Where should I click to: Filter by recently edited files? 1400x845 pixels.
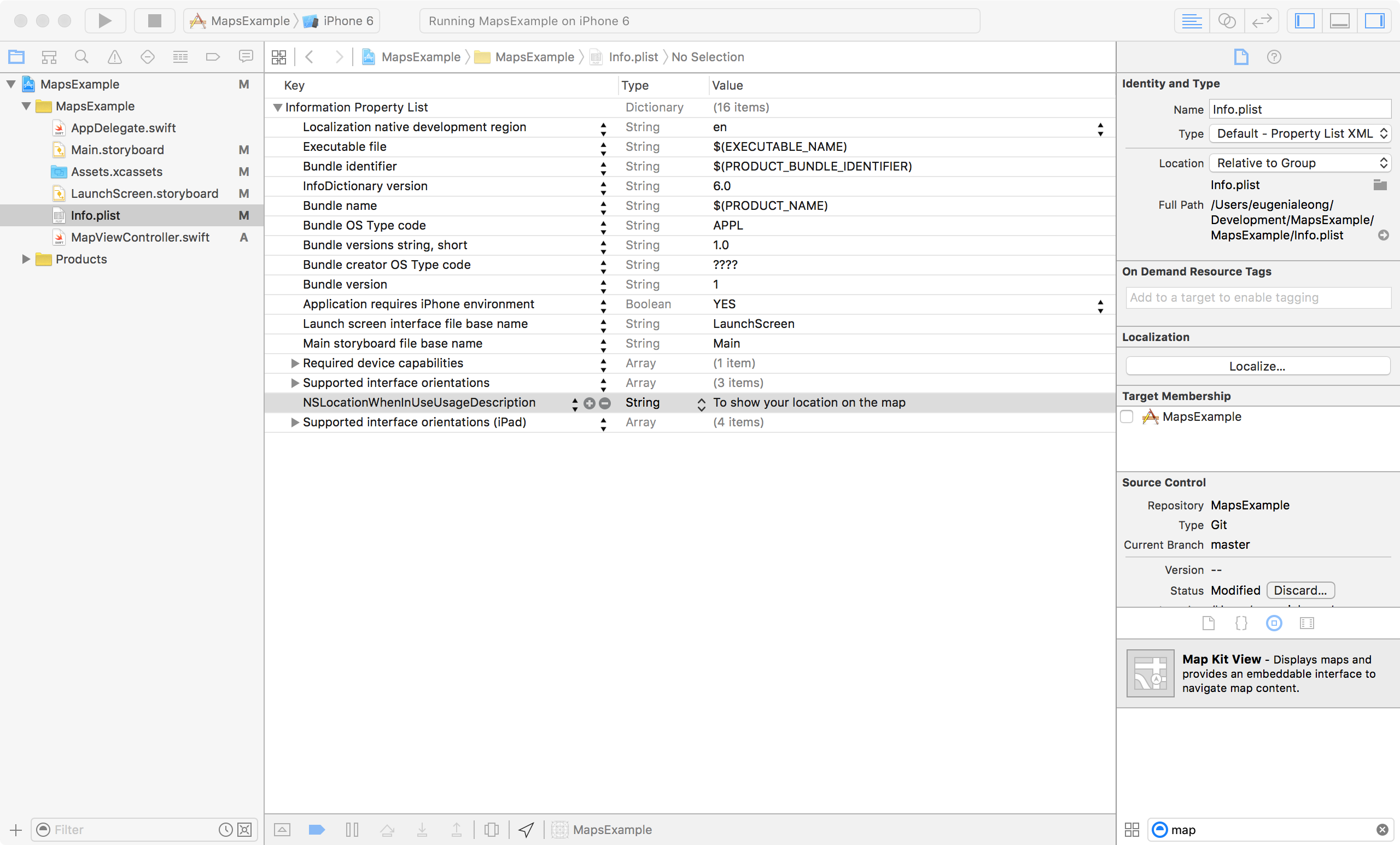click(225, 830)
